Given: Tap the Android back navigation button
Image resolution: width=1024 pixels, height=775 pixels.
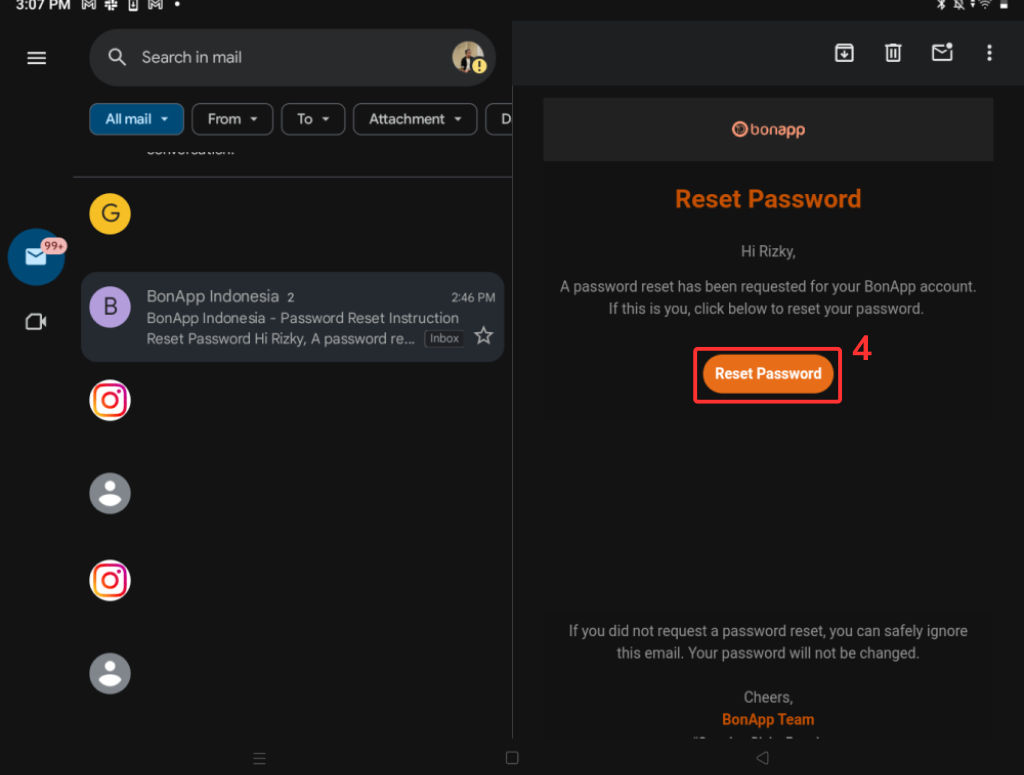Looking at the screenshot, I should tap(762, 757).
